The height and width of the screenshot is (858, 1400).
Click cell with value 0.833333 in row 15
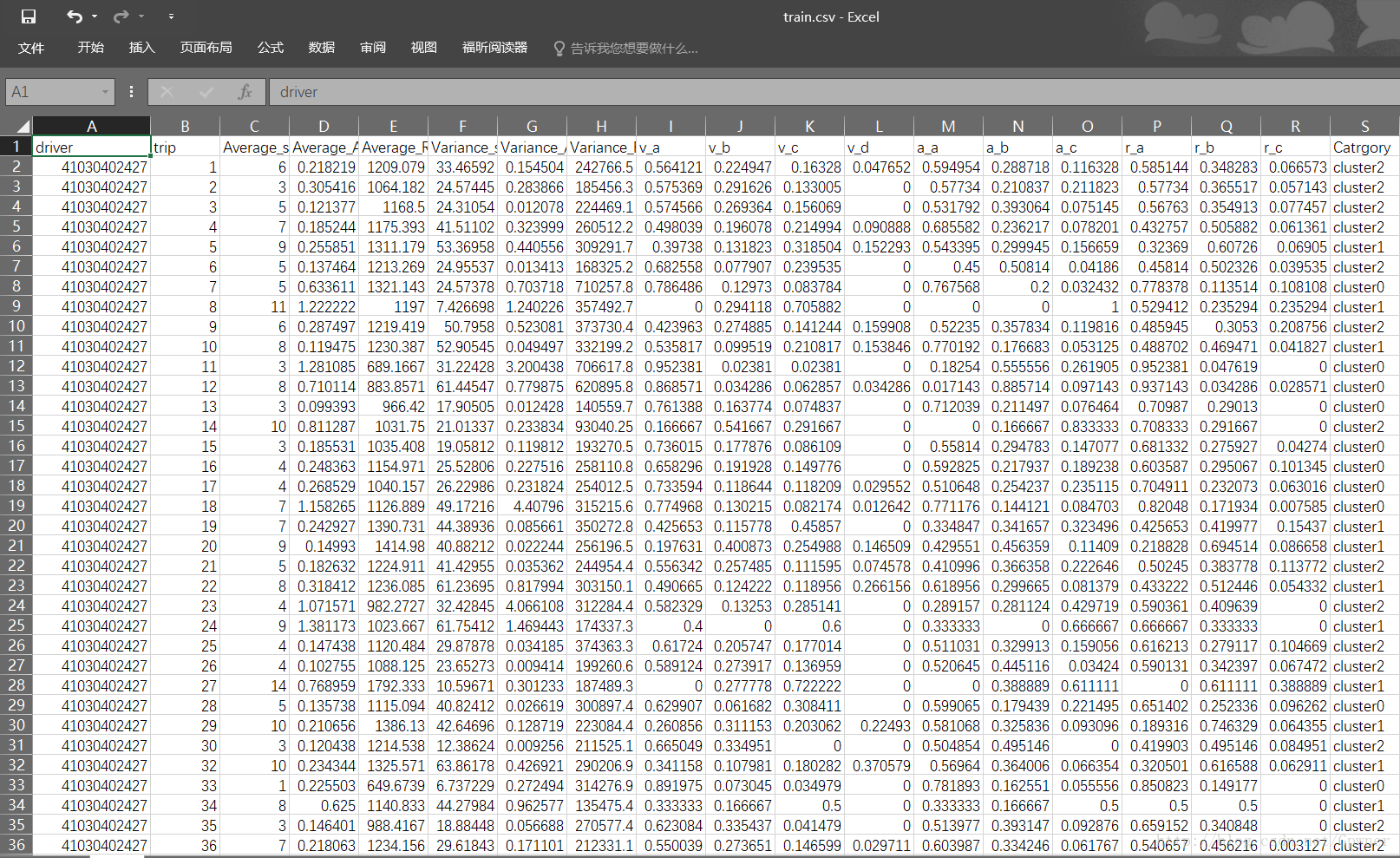[1087, 426]
